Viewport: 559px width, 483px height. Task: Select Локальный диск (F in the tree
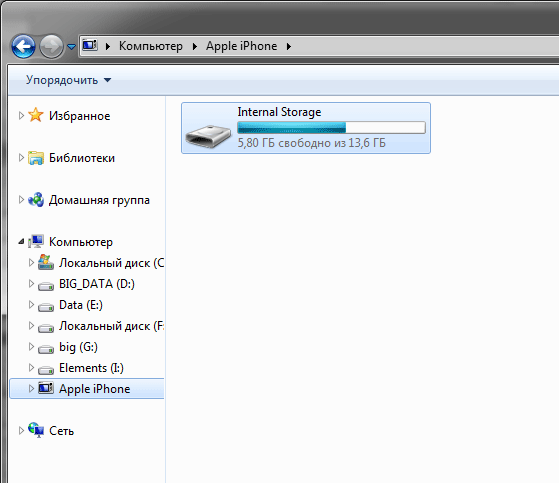pos(112,326)
